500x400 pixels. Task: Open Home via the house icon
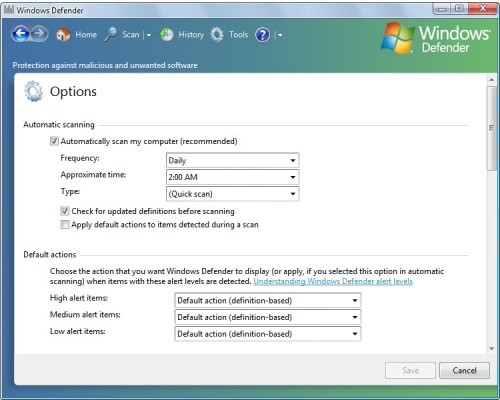pos(63,34)
